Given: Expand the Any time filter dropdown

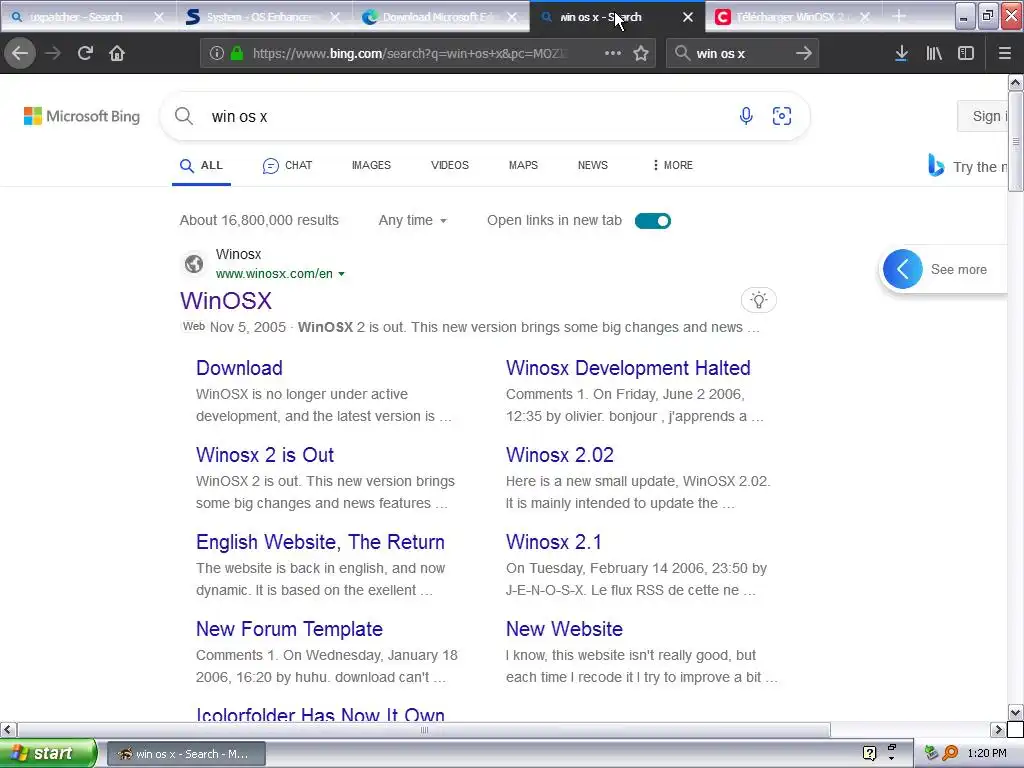Looking at the screenshot, I should 413,221.
